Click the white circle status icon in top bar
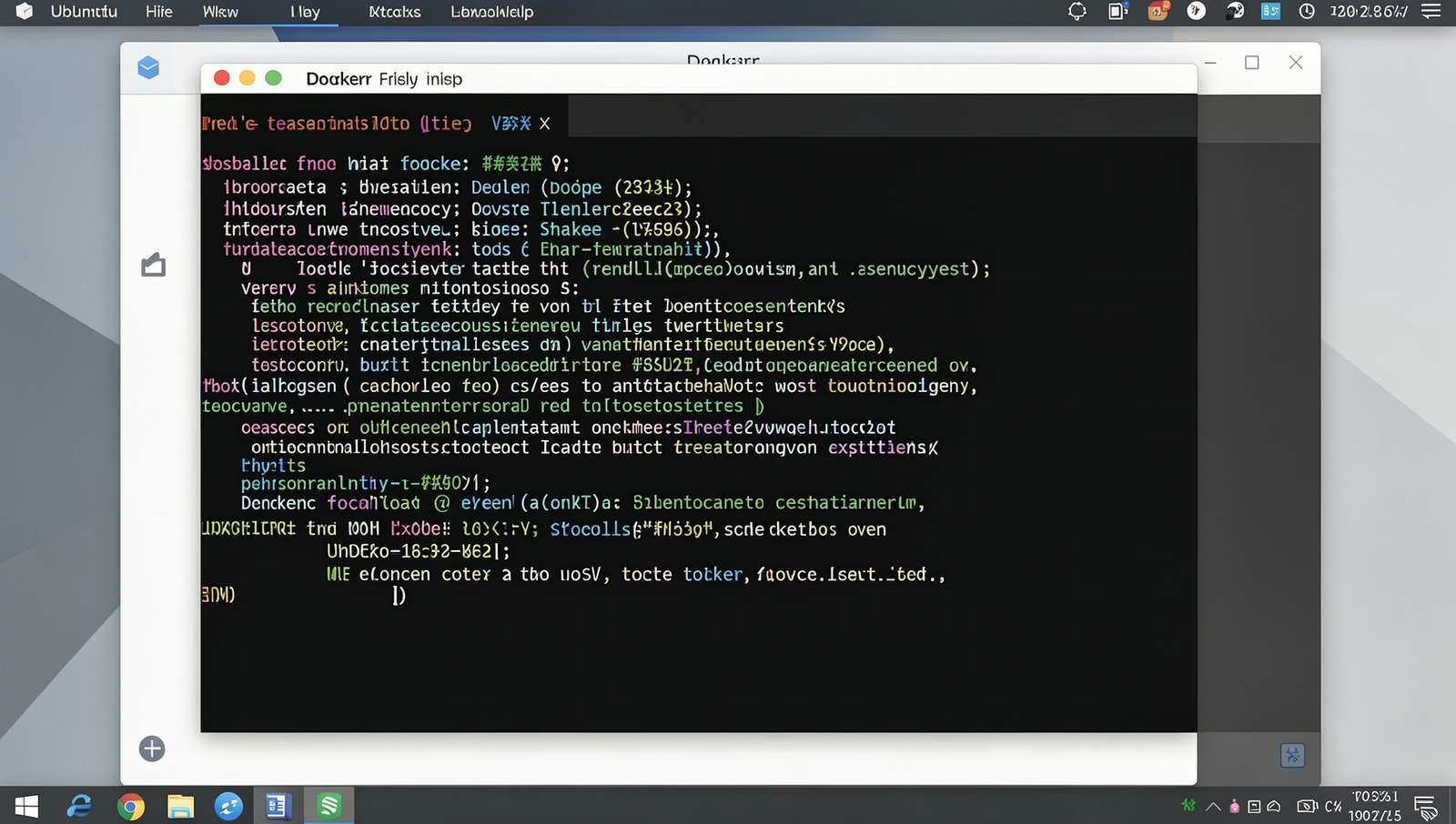The height and width of the screenshot is (824, 1456). tap(1197, 11)
